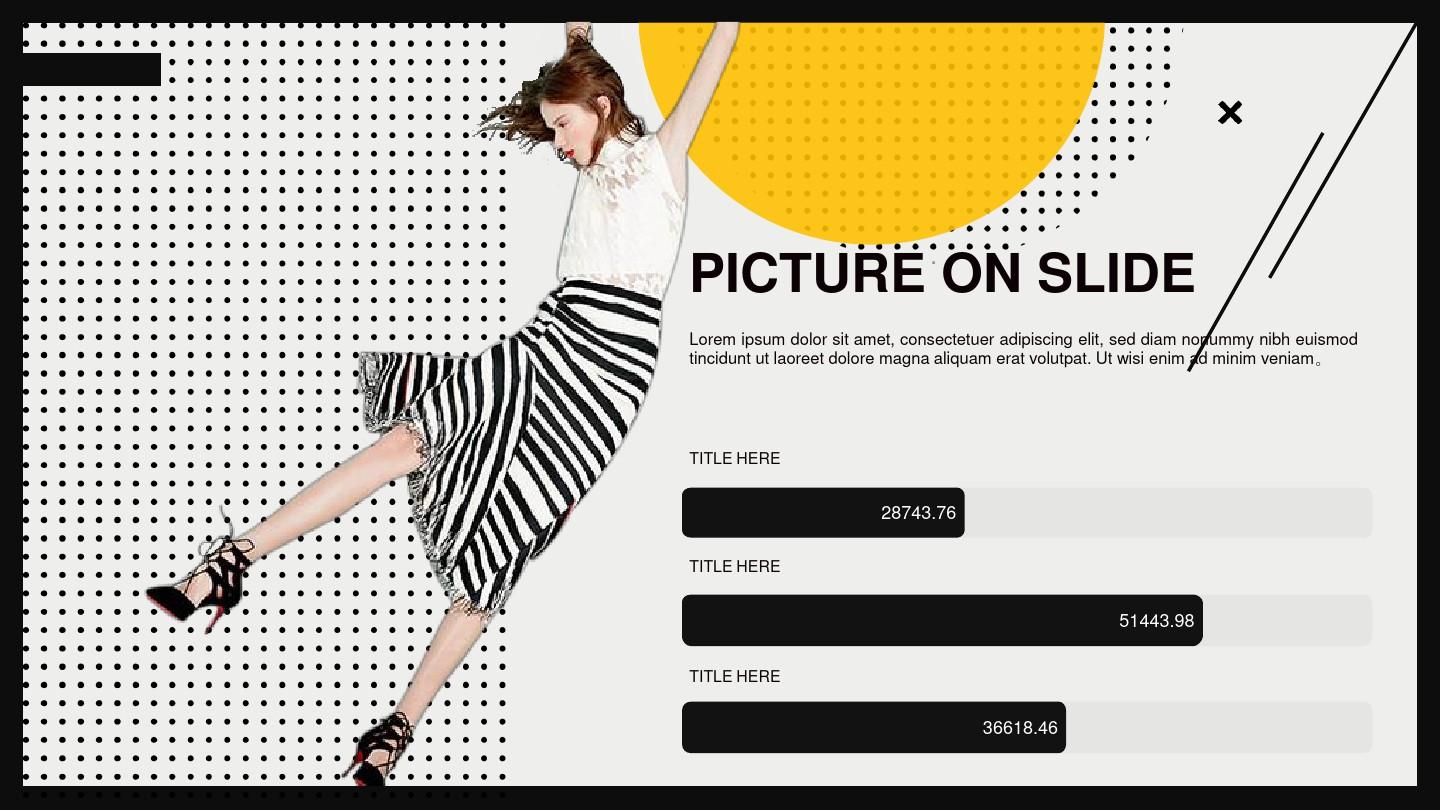1440x810 pixels.
Task: Click the 51443.98 value label
Action: click(x=1156, y=621)
